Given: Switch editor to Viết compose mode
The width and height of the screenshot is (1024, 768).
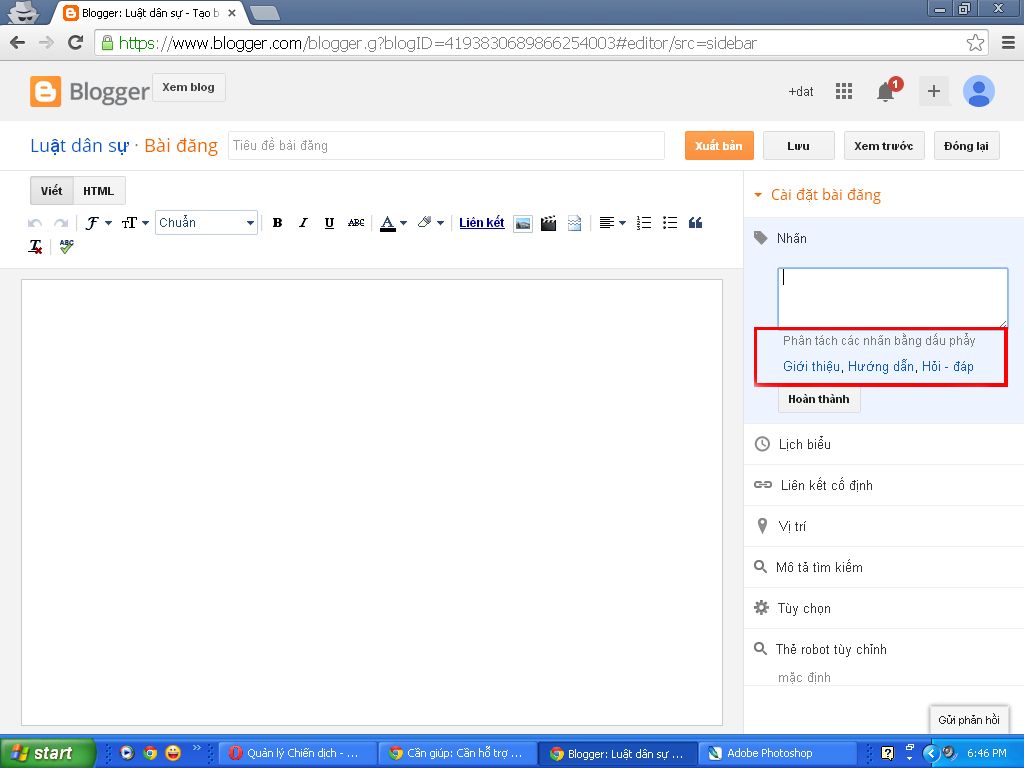Looking at the screenshot, I should [x=51, y=191].
